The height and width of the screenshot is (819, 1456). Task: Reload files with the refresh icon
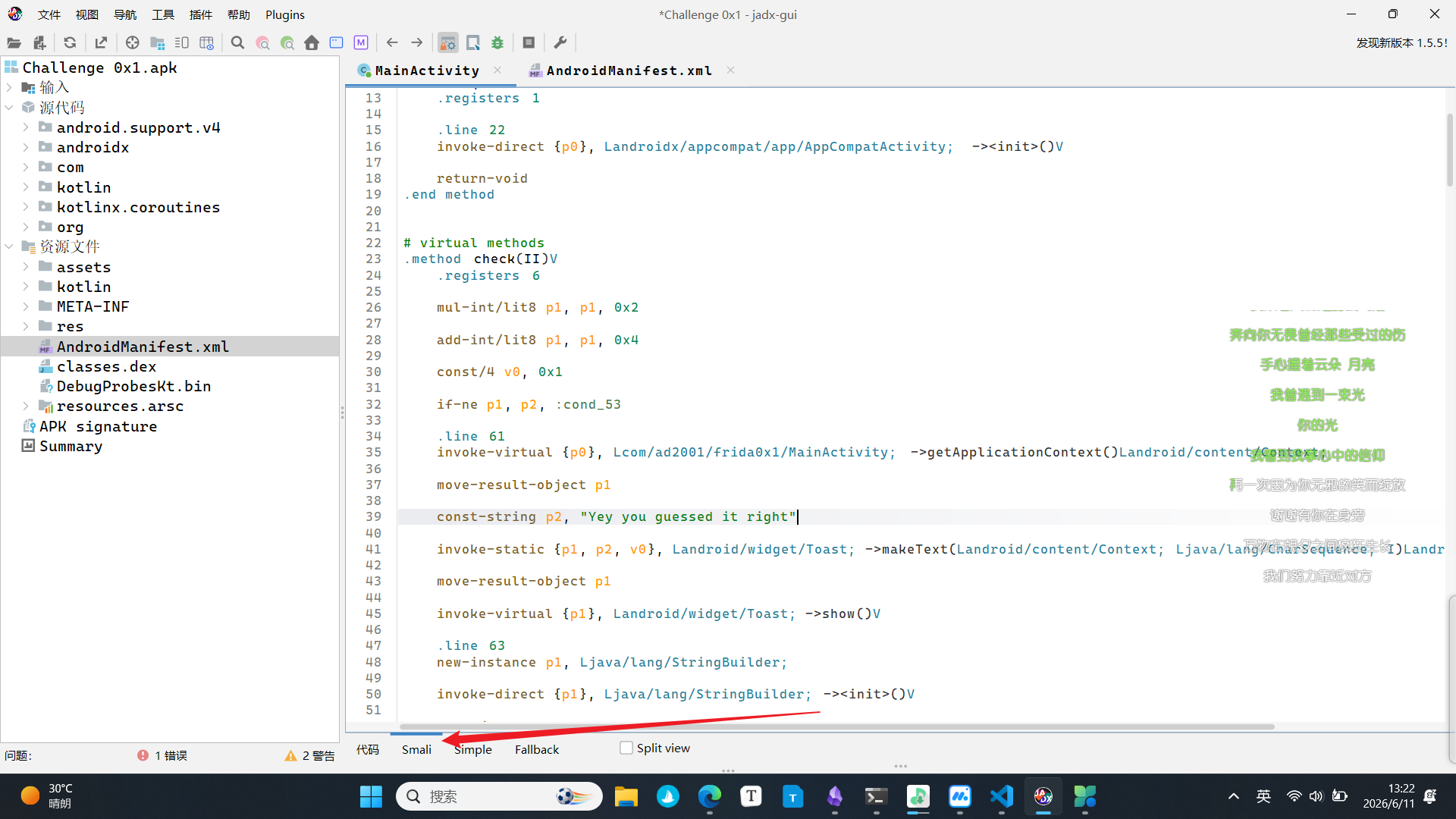[70, 42]
